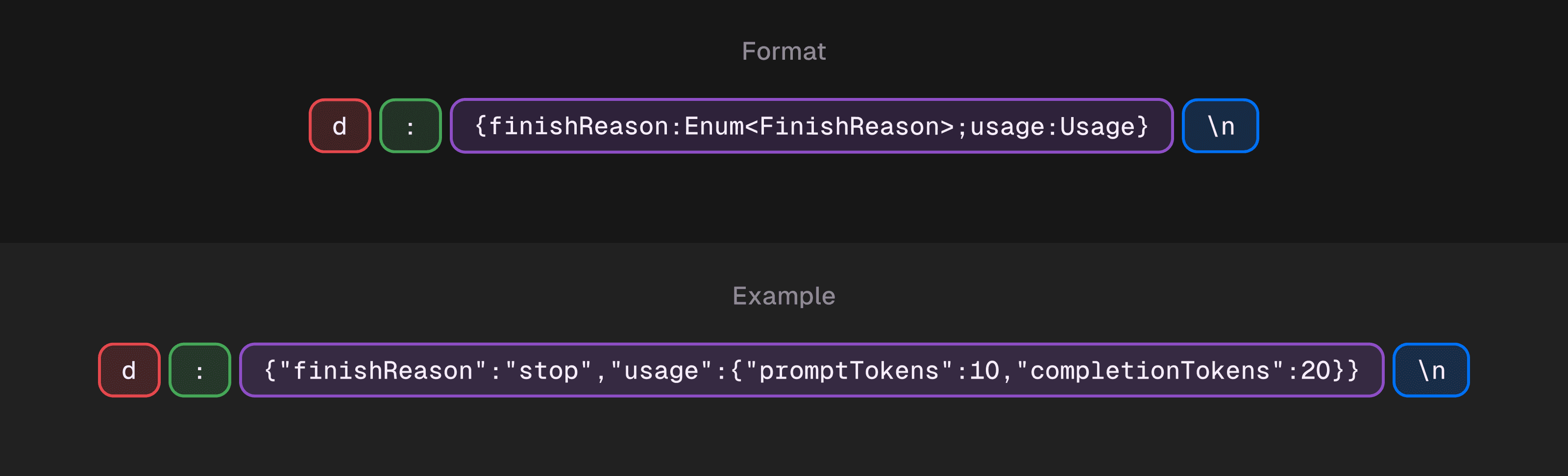
Task: Click the "usage" key in Example JSON
Action: tap(661, 371)
